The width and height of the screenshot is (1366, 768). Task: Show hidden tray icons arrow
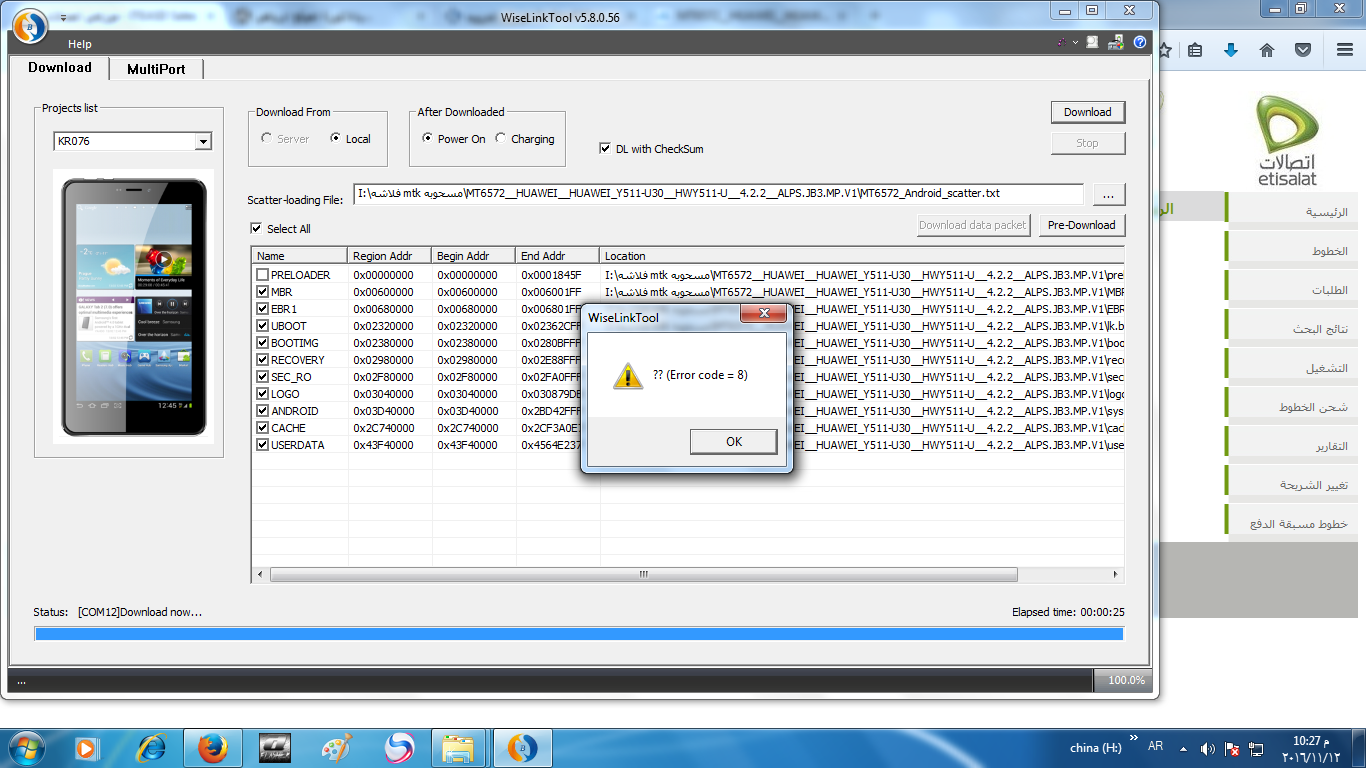point(1184,748)
